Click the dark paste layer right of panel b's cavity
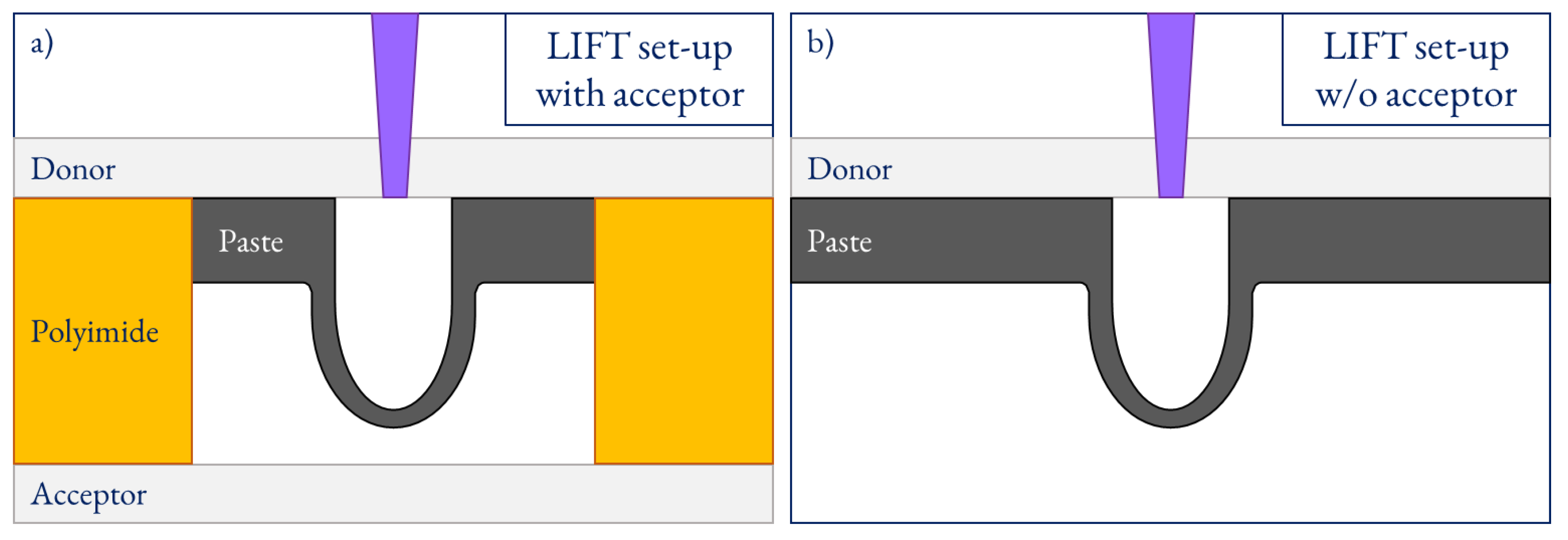The height and width of the screenshot is (540, 1568). tap(1388, 240)
